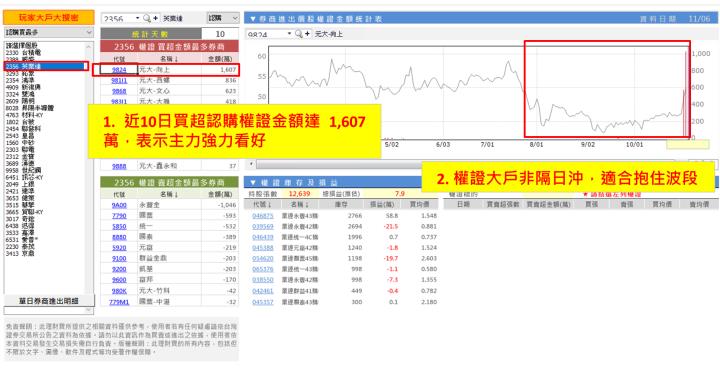Select stock 8028 in the list
The width and height of the screenshot is (720, 373).
tap(45, 107)
